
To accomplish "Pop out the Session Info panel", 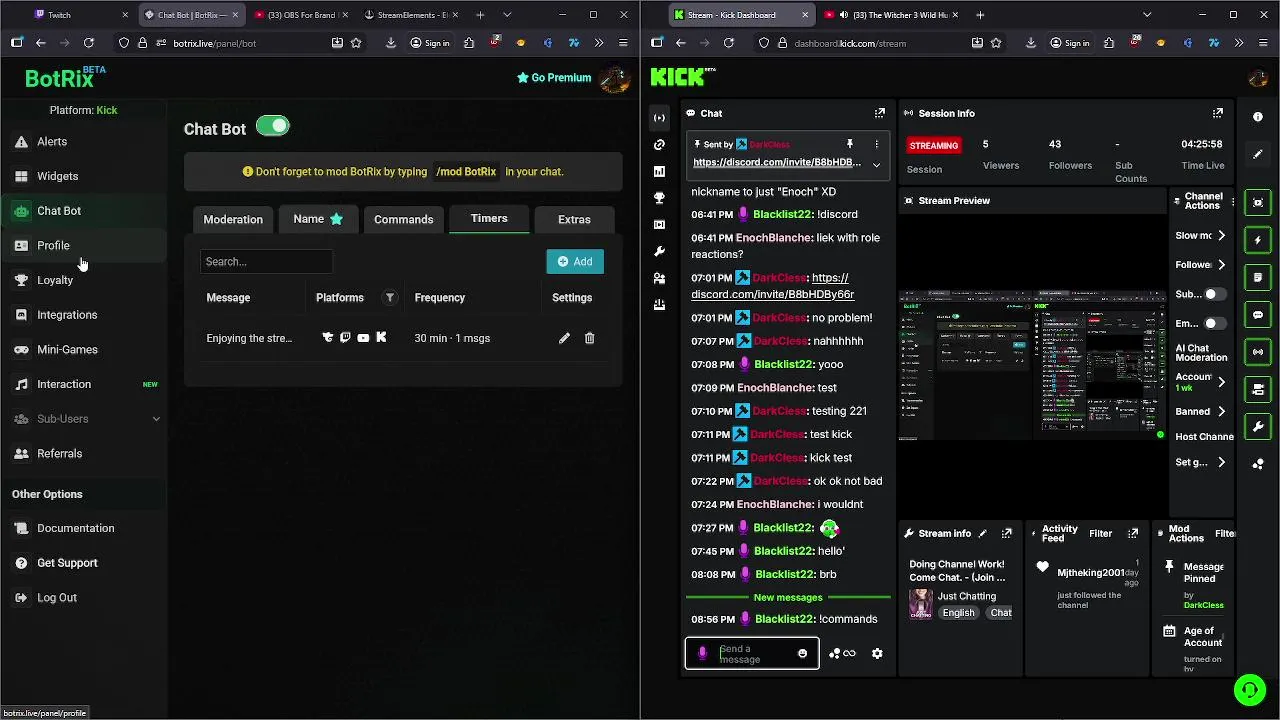I will point(1218,114).
